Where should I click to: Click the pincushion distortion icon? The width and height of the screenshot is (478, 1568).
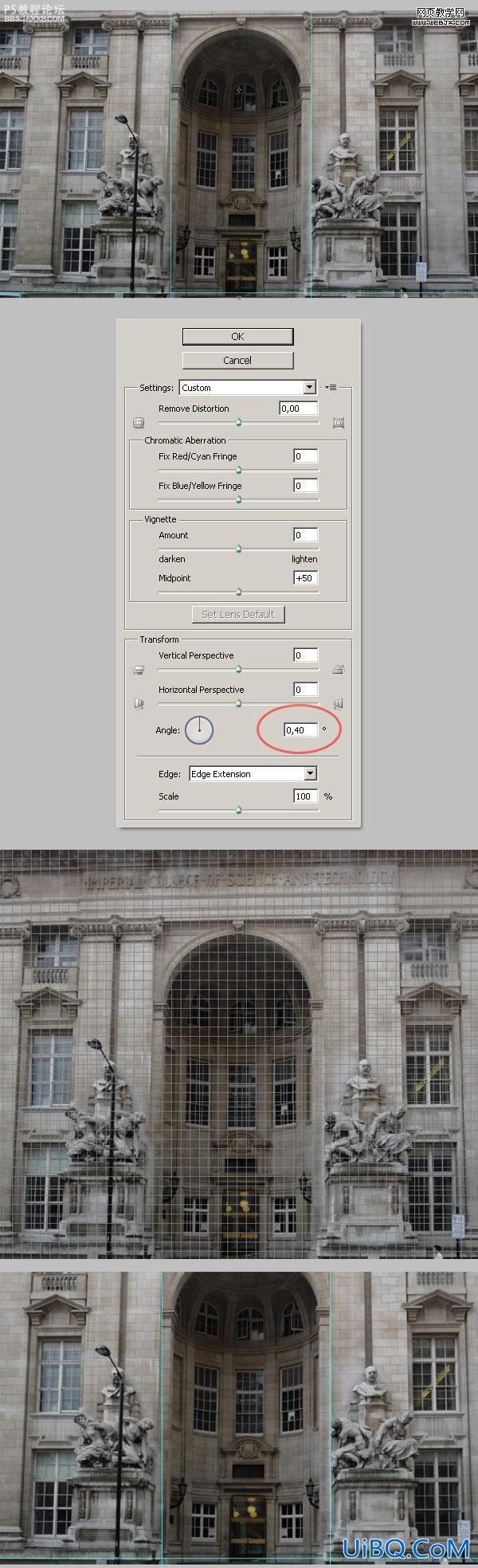tap(338, 423)
